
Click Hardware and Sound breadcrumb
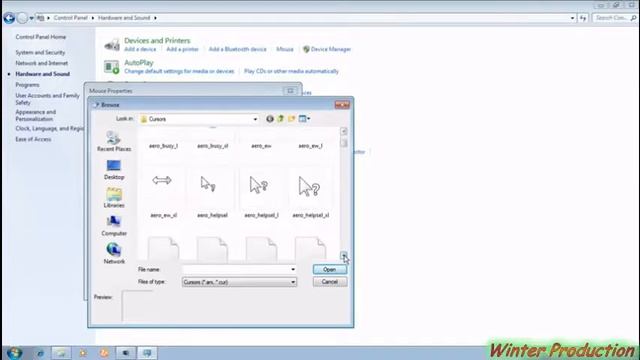pos(124,18)
